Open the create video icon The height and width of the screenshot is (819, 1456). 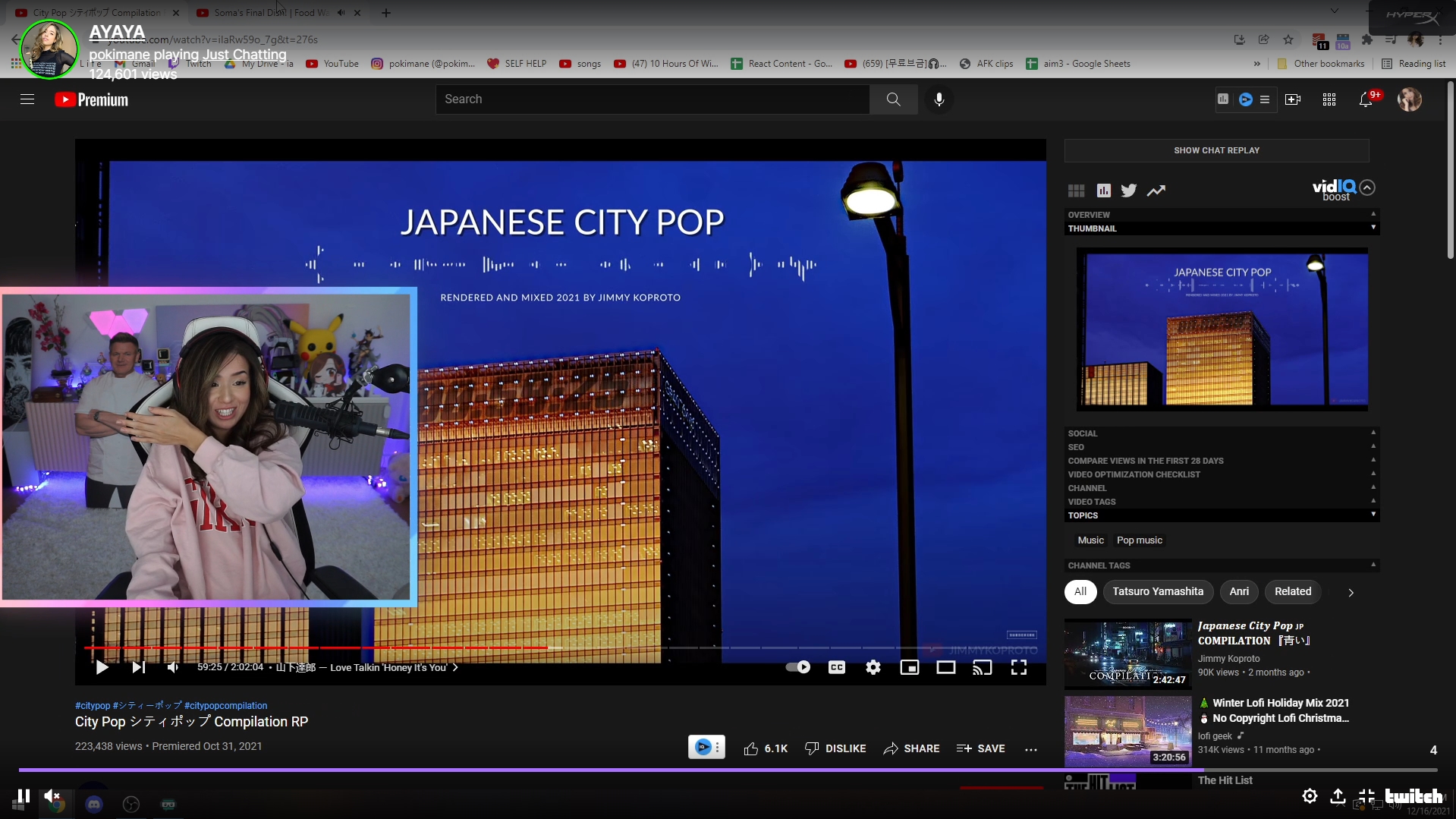(1292, 99)
